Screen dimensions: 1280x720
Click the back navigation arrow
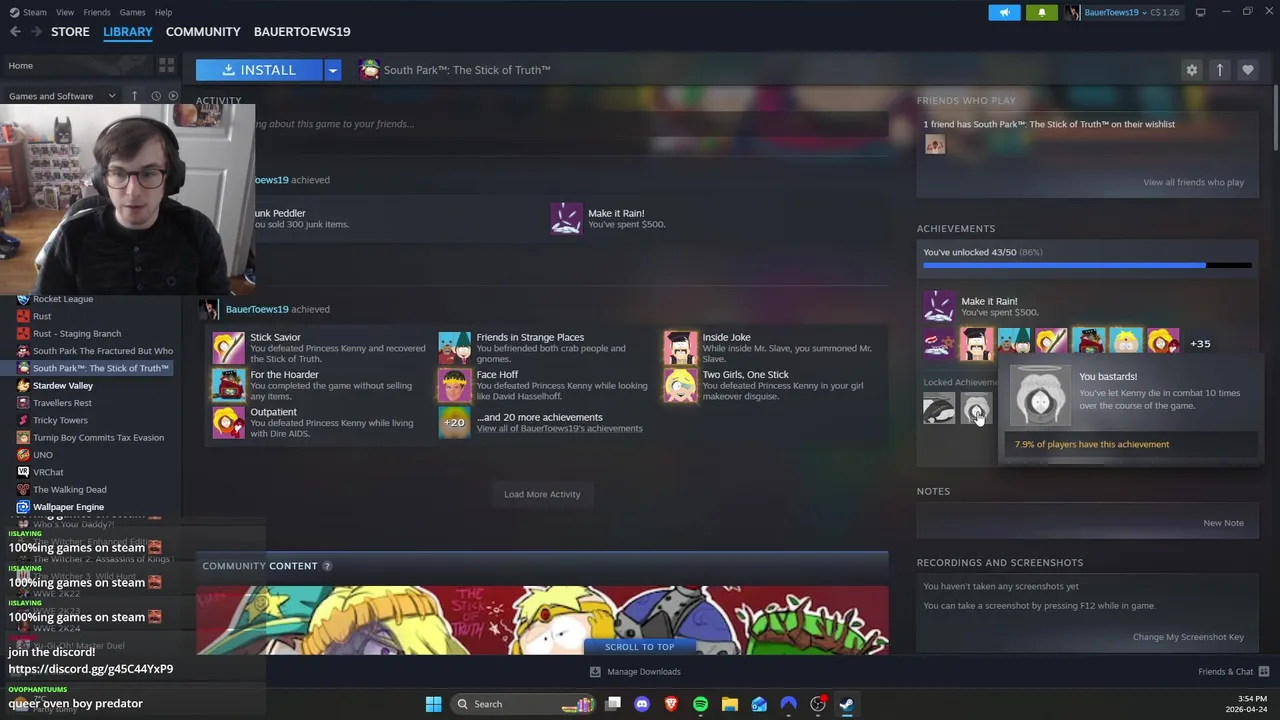15,32
